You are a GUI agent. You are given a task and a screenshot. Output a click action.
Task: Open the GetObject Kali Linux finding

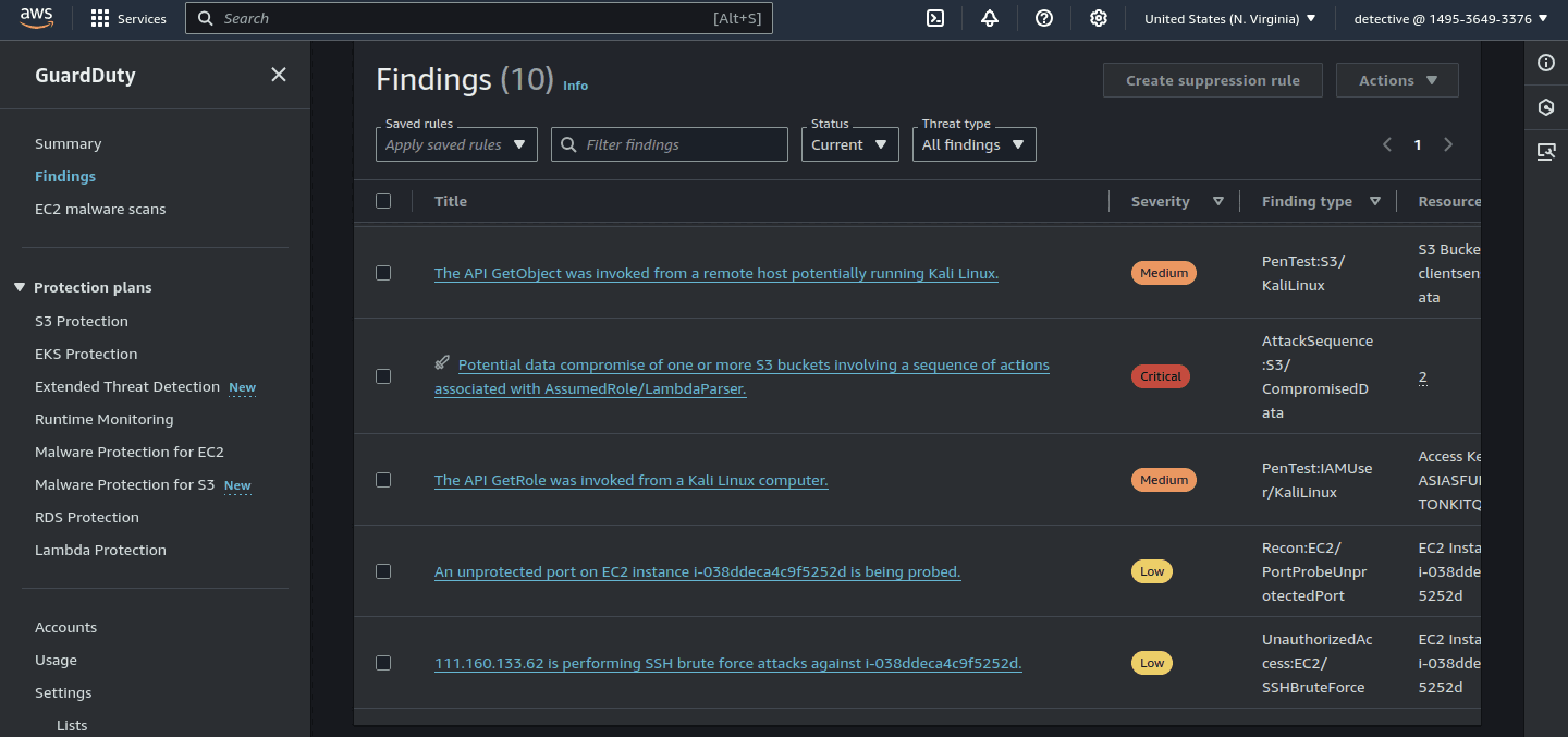pyautogui.click(x=716, y=273)
